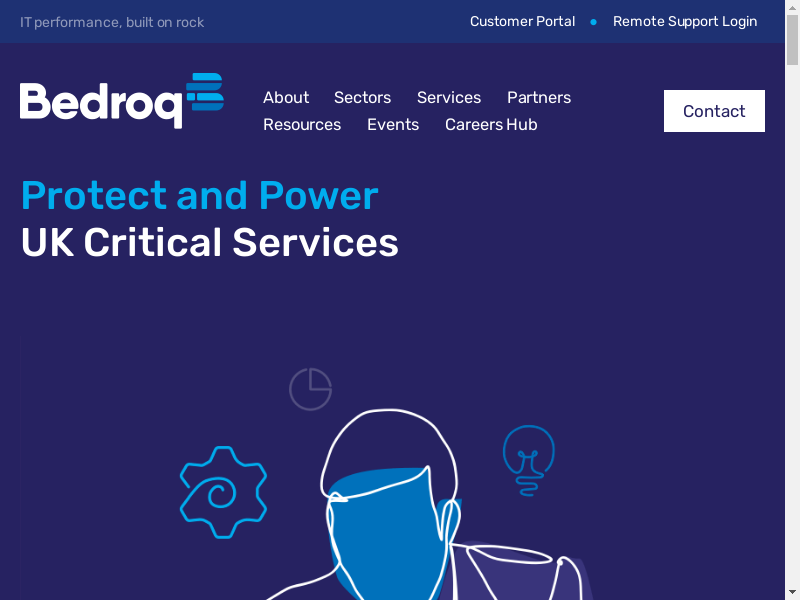Go to the Events page

pos(393,124)
